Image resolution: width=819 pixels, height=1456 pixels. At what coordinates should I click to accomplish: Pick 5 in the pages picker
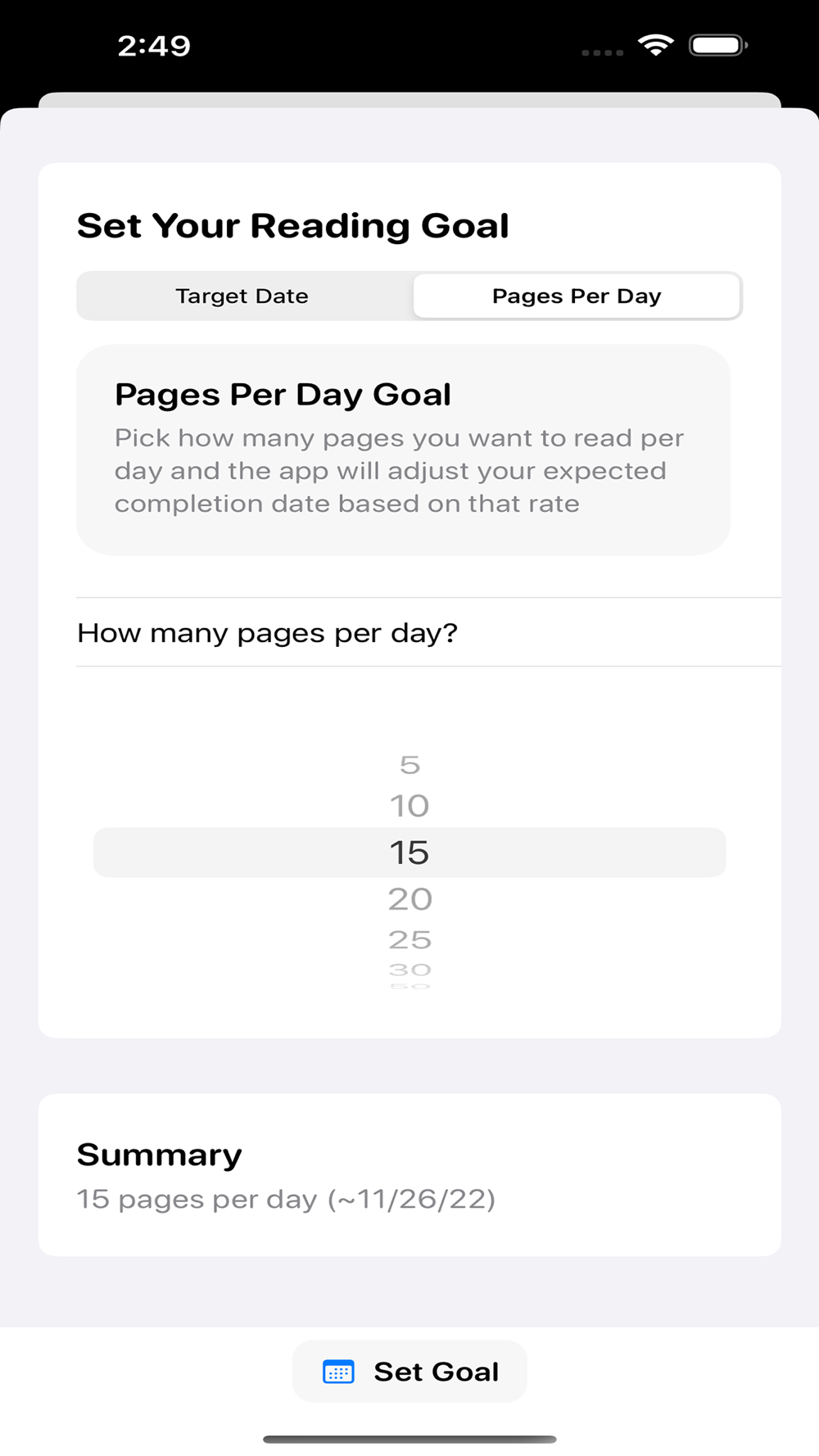pyautogui.click(x=409, y=765)
